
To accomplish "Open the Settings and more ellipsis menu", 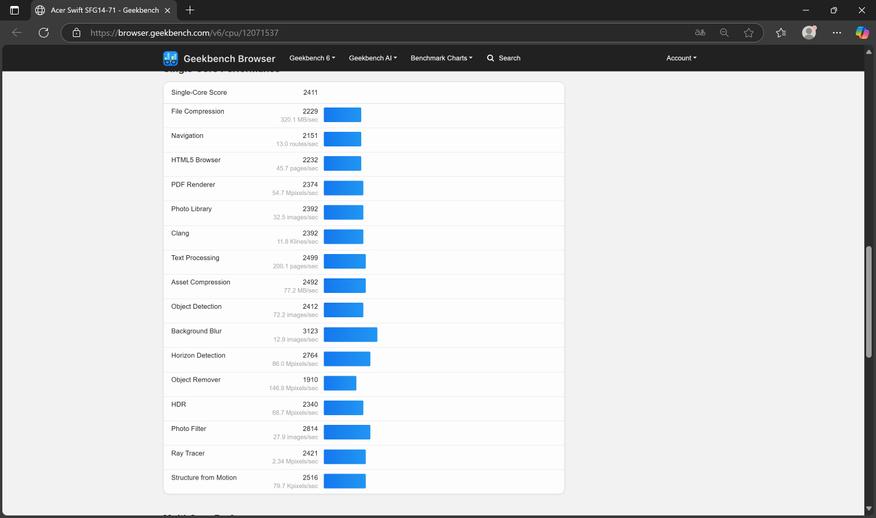I will coord(836,32).
